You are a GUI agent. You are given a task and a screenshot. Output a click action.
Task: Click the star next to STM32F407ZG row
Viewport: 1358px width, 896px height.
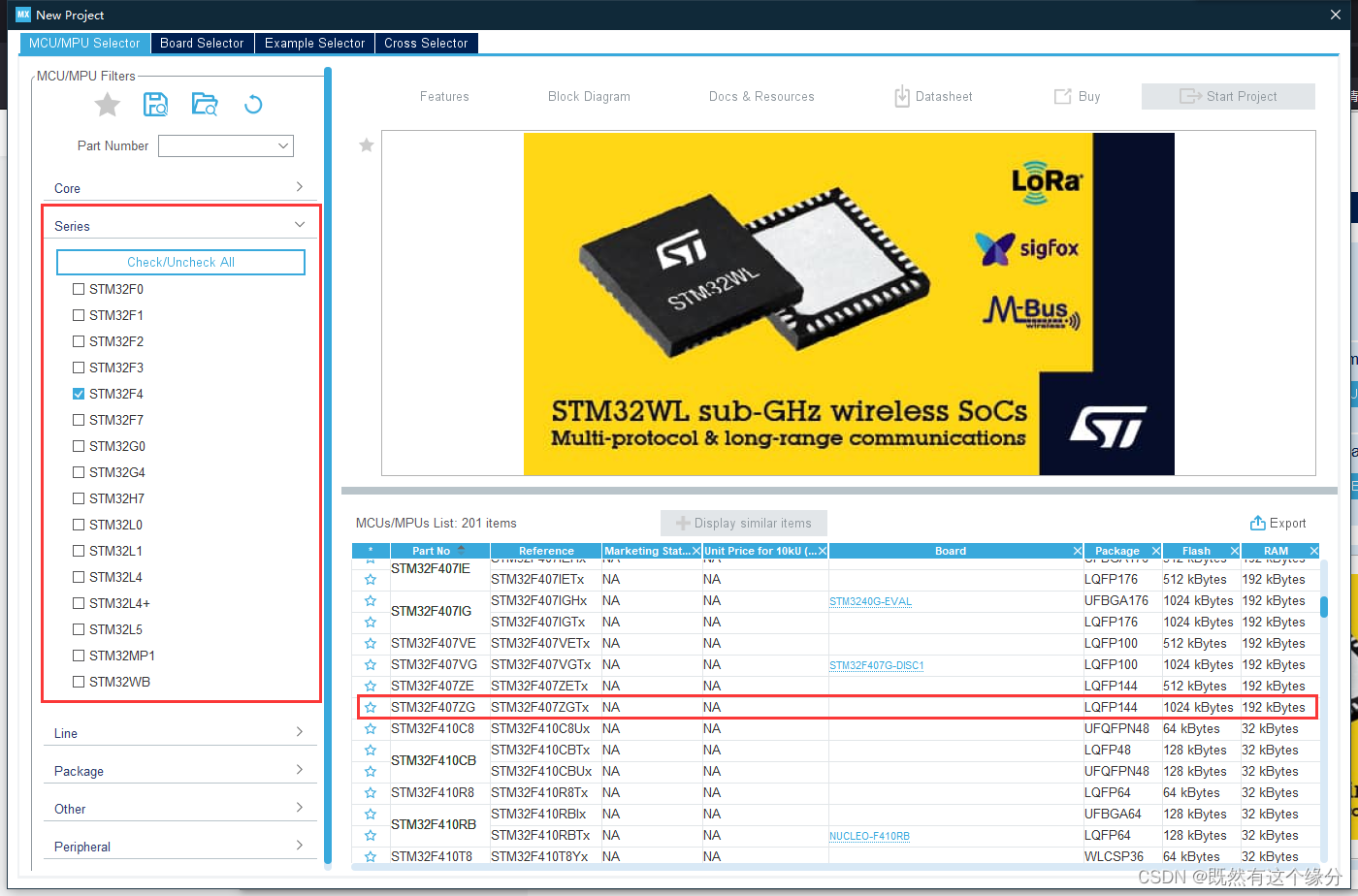tap(370, 707)
